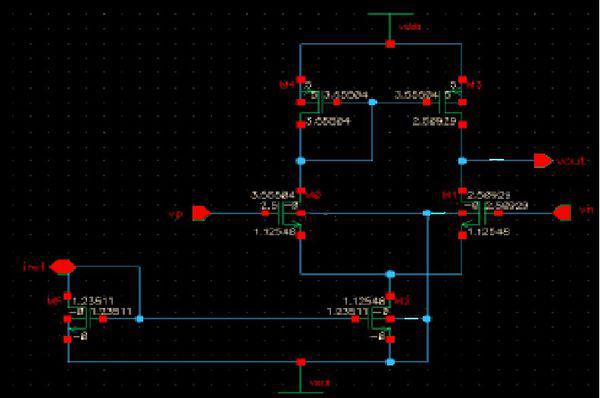Click the vdd wire connection square
Viewport: 600px width, 398px height.
(x=390, y=44)
